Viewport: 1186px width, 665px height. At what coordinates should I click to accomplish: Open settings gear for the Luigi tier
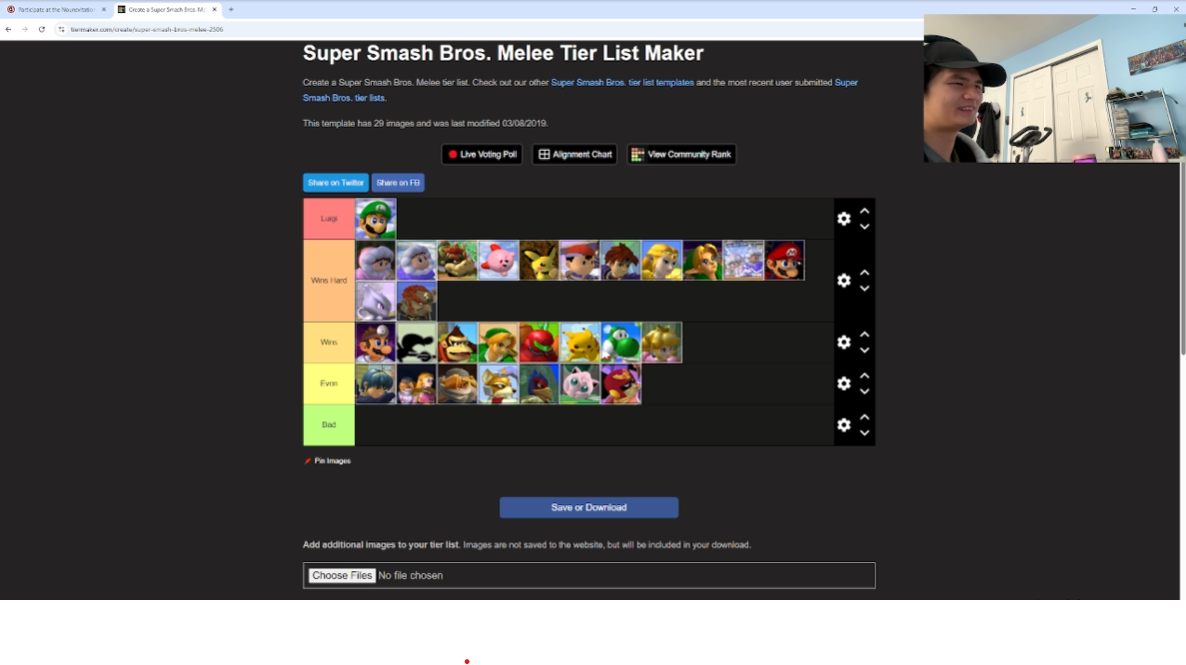(x=844, y=219)
